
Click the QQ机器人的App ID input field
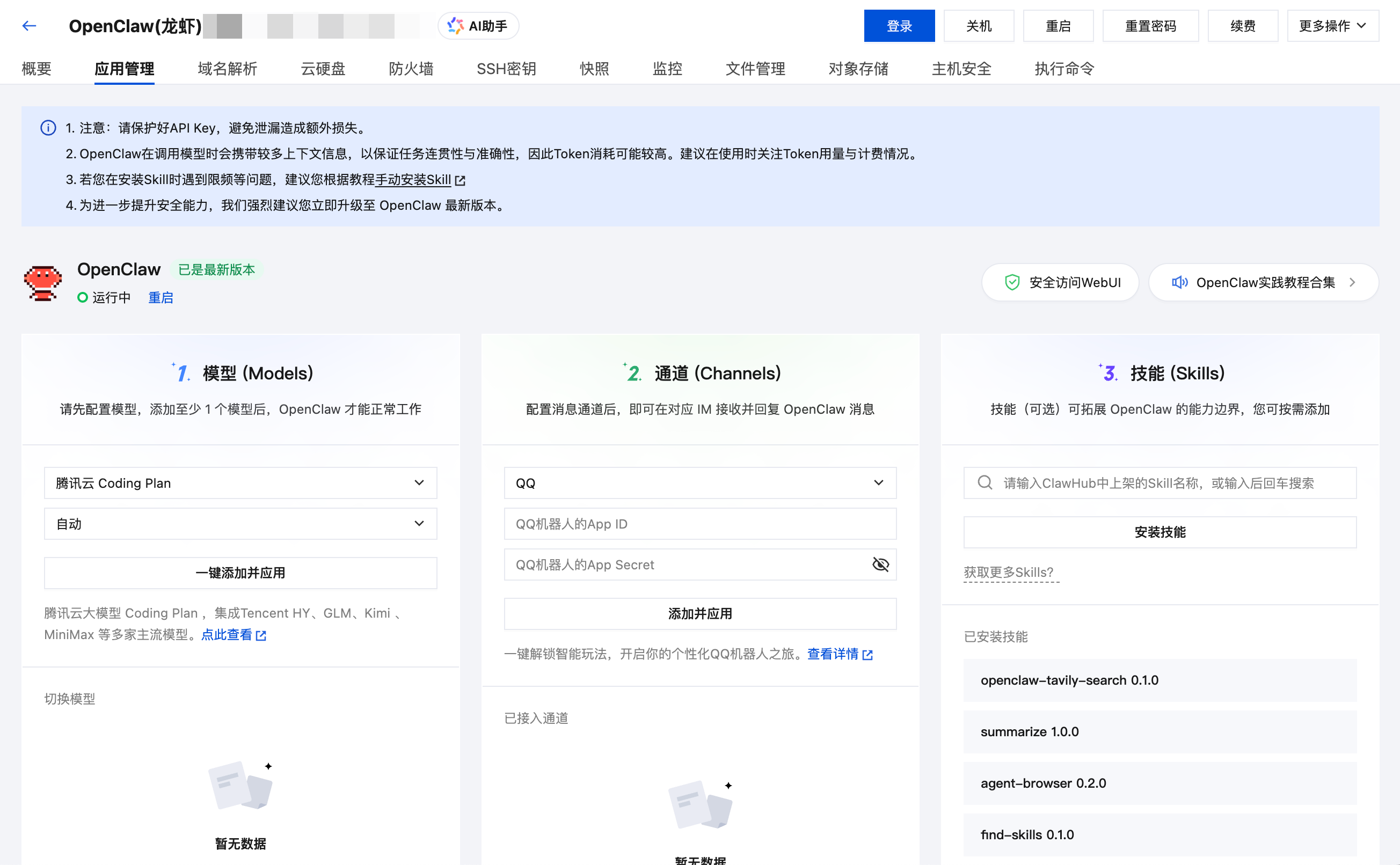699,524
